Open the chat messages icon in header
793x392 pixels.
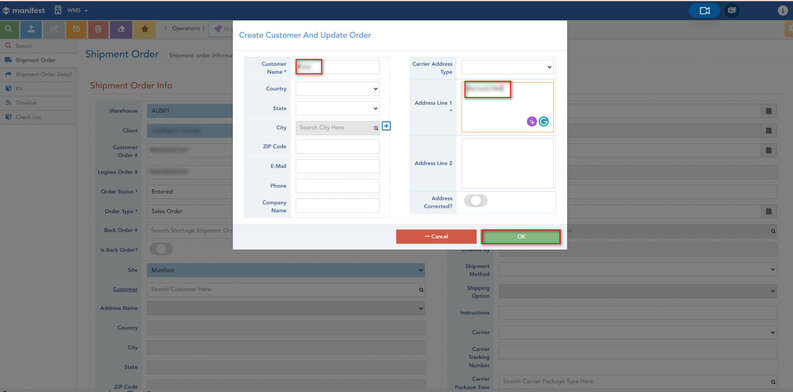click(731, 11)
